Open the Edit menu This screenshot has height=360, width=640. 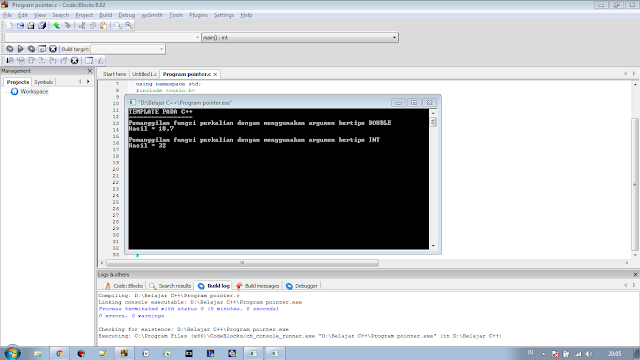point(23,15)
